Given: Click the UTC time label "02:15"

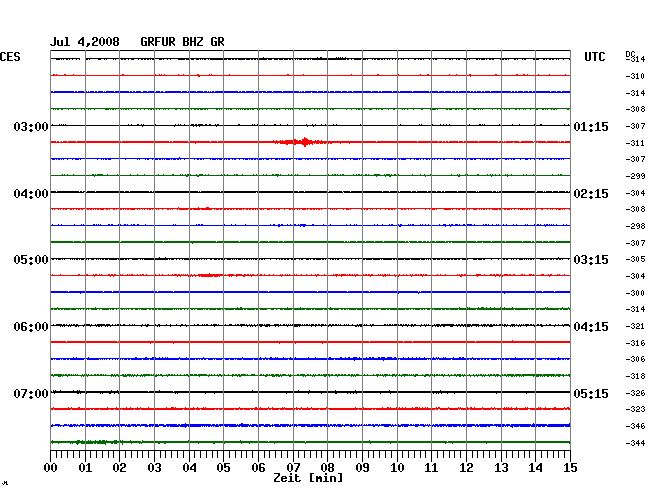Looking at the screenshot, I should [x=591, y=194].
